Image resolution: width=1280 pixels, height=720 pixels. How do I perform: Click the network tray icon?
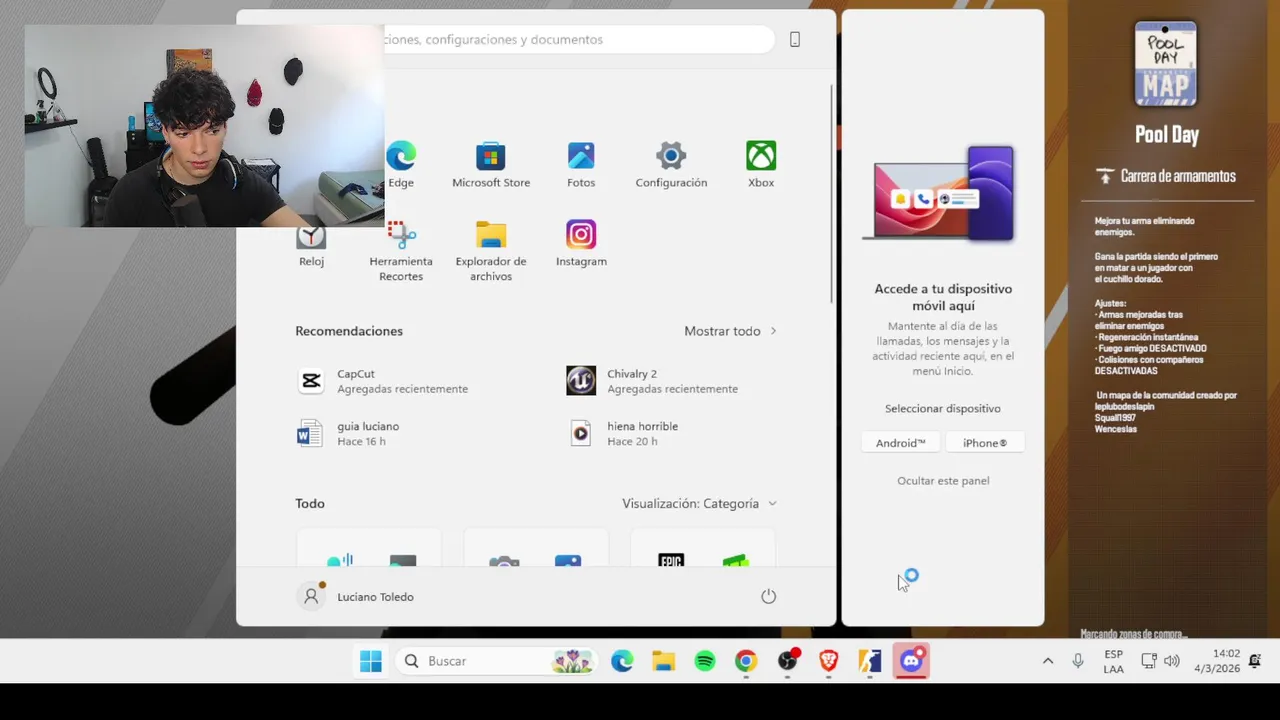pyautogui.click(x=1149, y=661)
